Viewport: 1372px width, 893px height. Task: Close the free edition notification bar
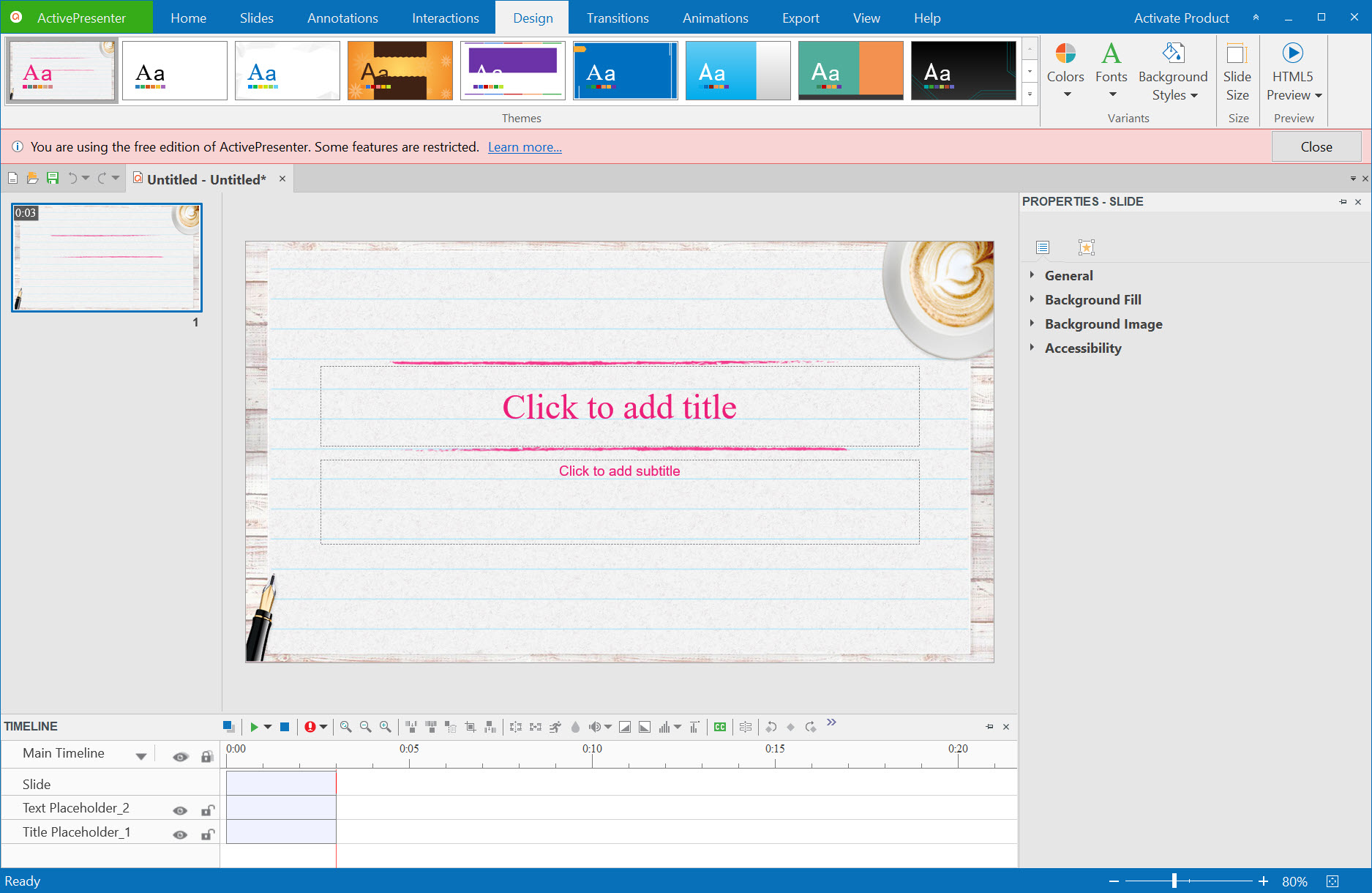1316,147
